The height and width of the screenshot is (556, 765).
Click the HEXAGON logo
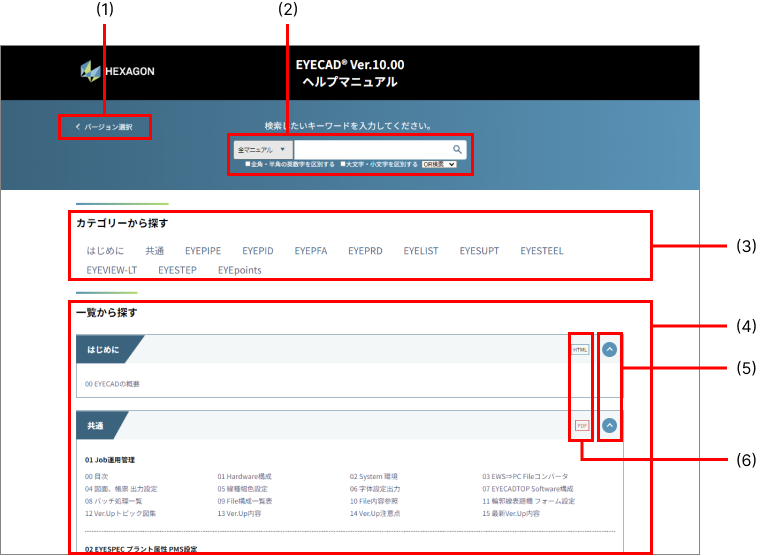click(118, 71)
